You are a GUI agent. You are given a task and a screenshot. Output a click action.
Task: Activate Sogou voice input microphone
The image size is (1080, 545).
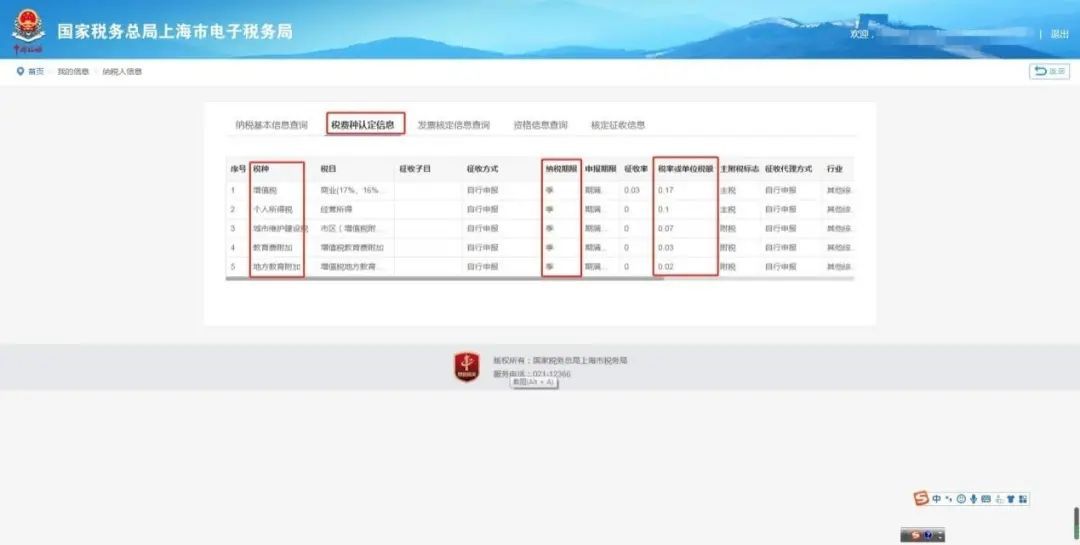tap(973, 498)
